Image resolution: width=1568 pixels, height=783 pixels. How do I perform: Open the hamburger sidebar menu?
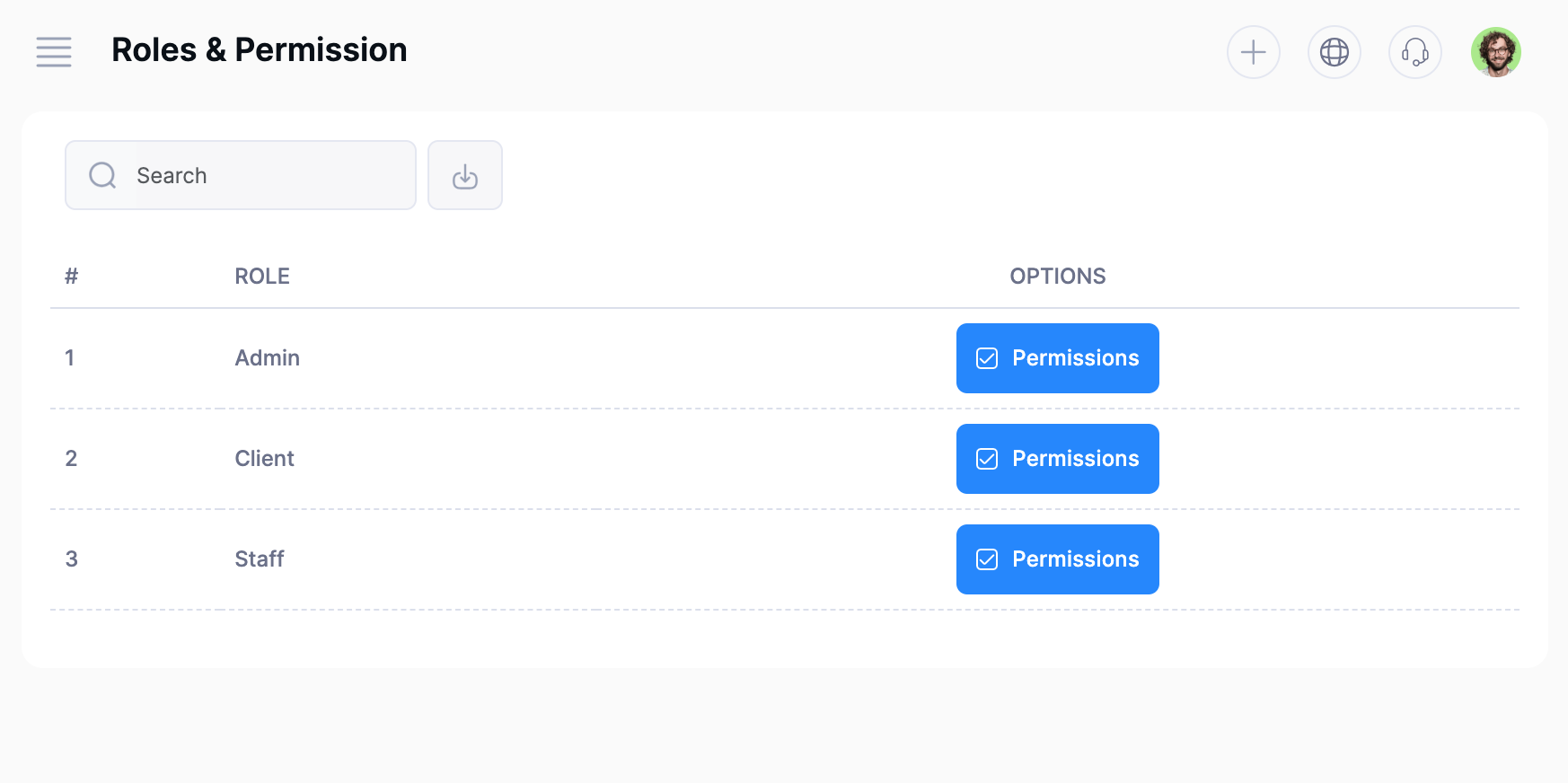click(54, 52)
